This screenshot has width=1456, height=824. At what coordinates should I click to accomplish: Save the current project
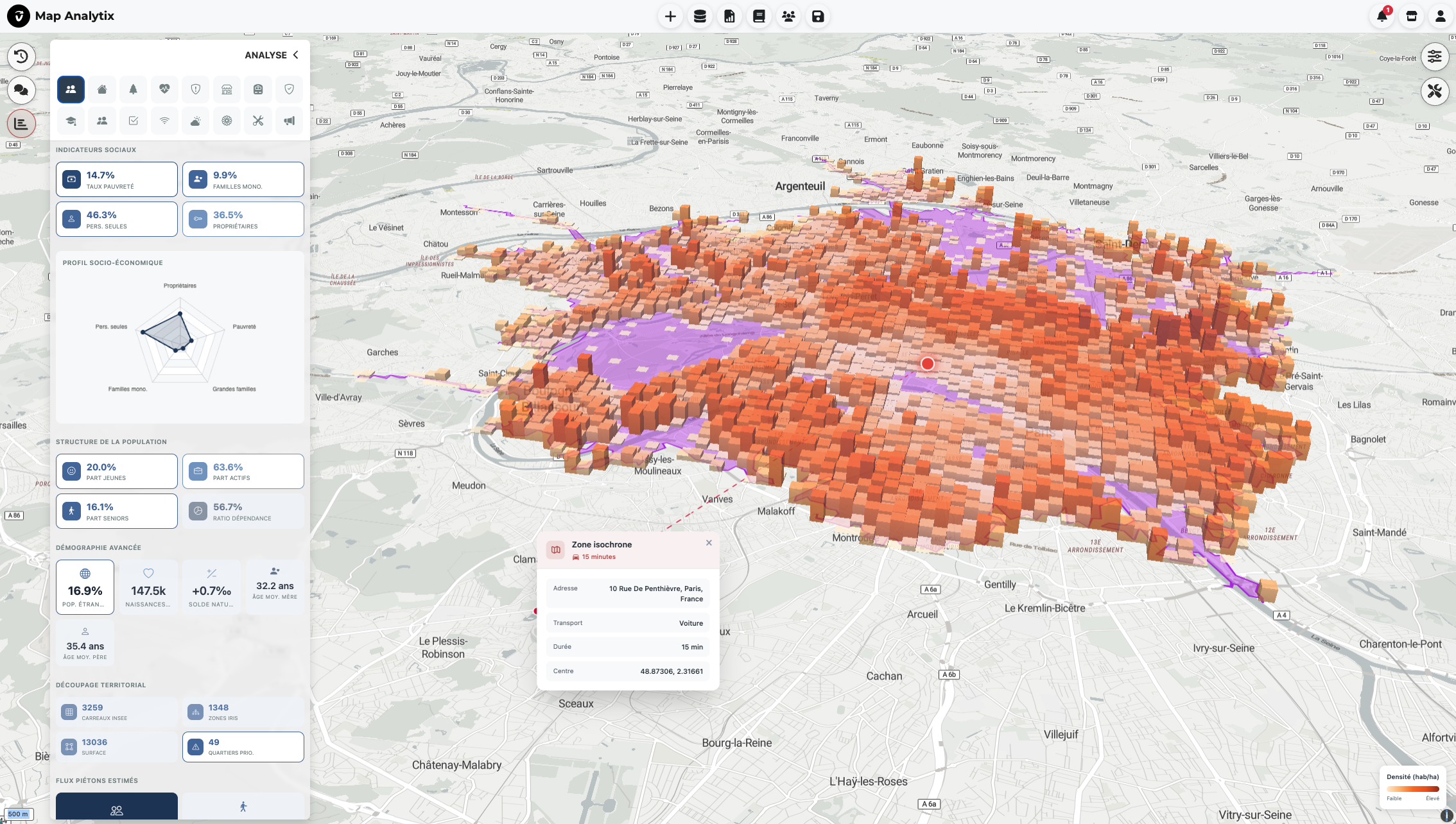817,16
